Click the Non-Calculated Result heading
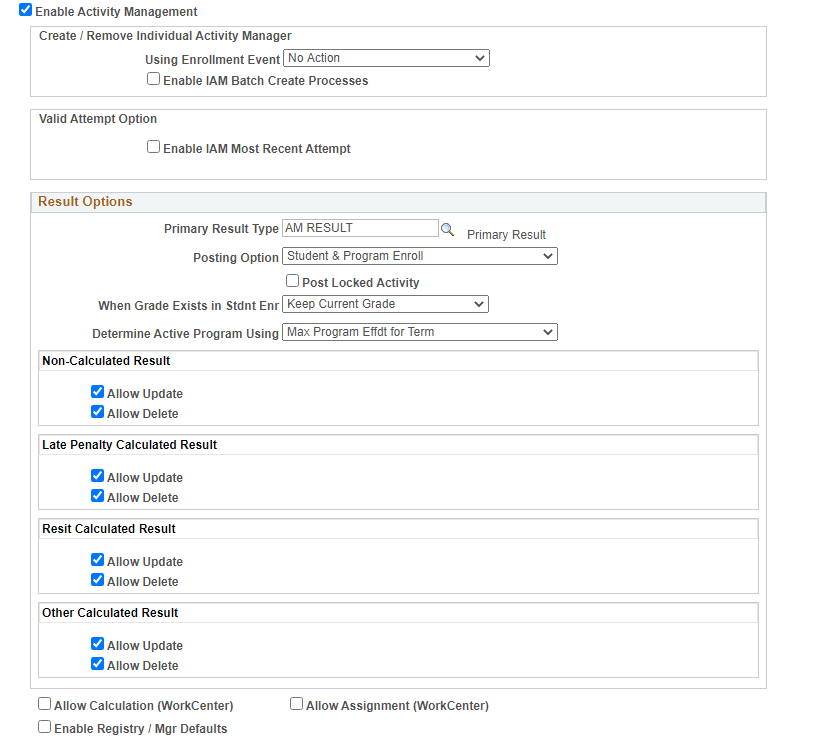Image resolution: width=818 pixels, height=741 pixels. click(106, 361)
